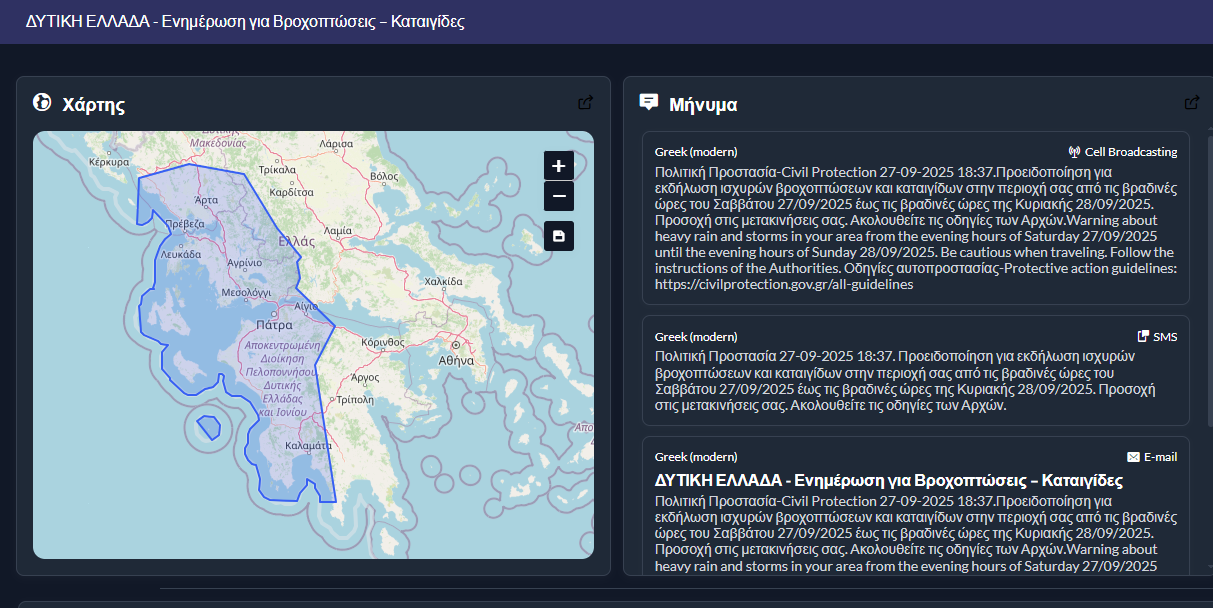Open the Μήνυμα panel in external view
1213x608 pixels.
click(1192, 103)
